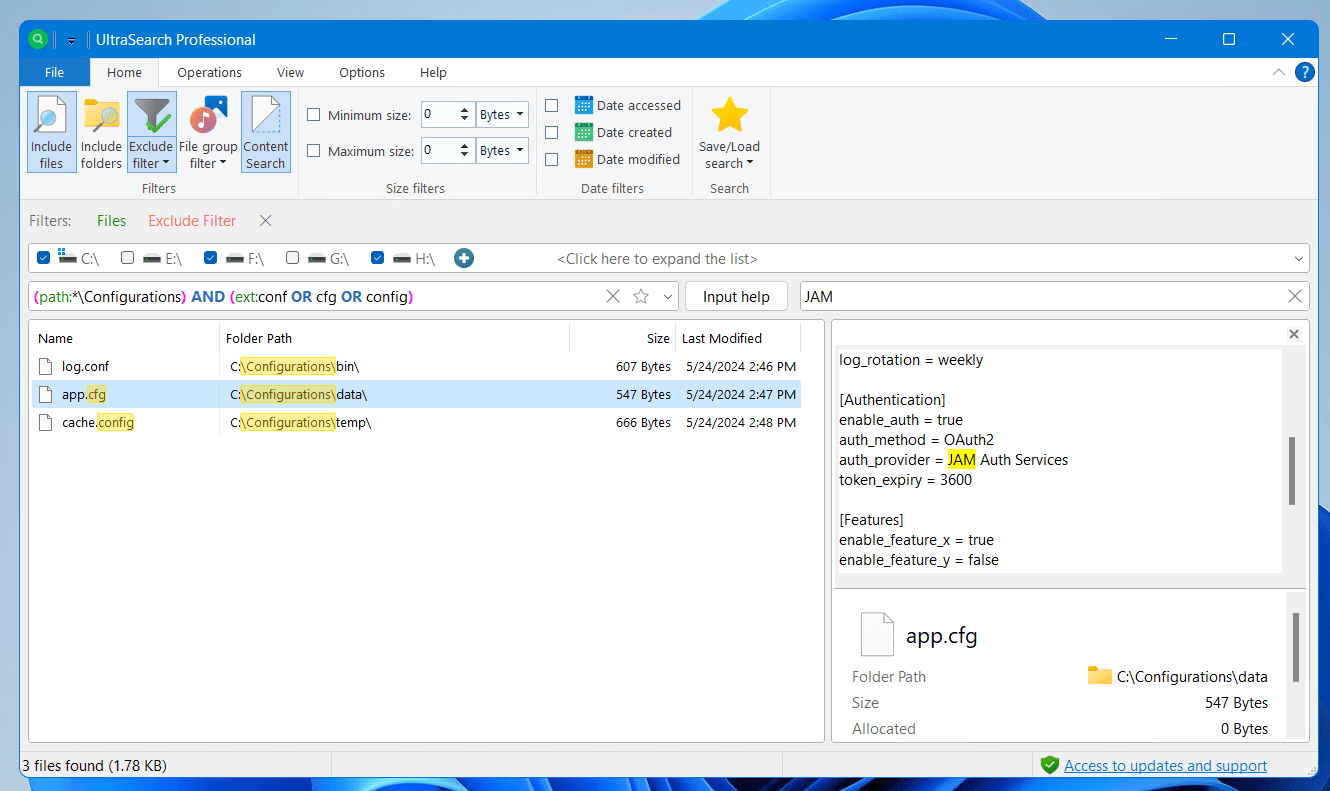Click the Input help button

tap(736, 296)
